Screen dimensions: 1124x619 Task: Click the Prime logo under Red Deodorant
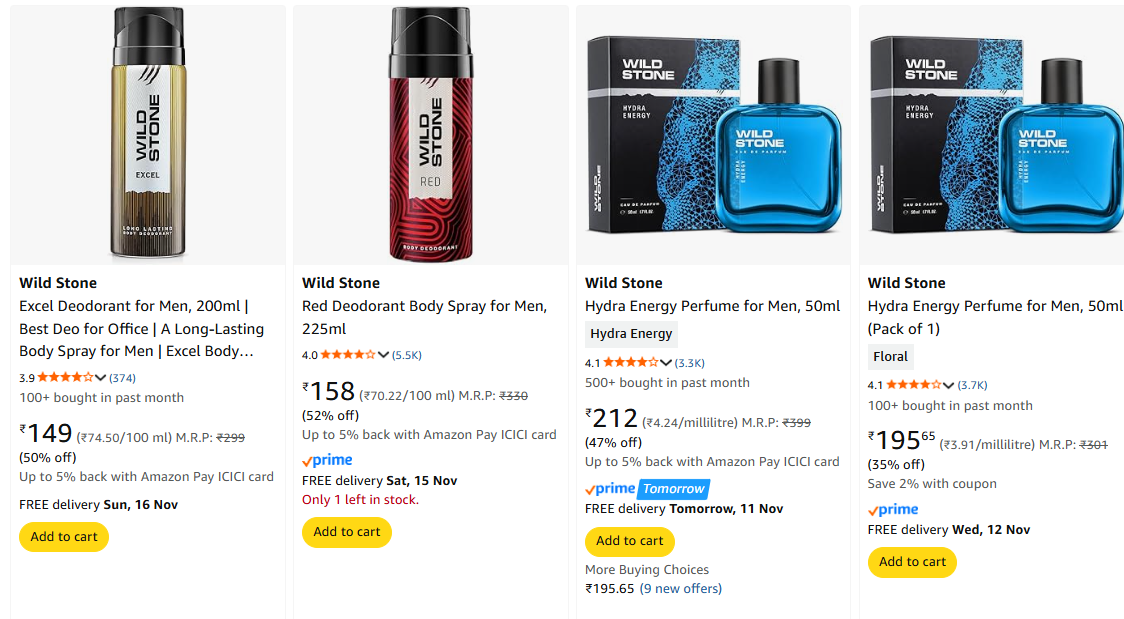click(327, 460)
